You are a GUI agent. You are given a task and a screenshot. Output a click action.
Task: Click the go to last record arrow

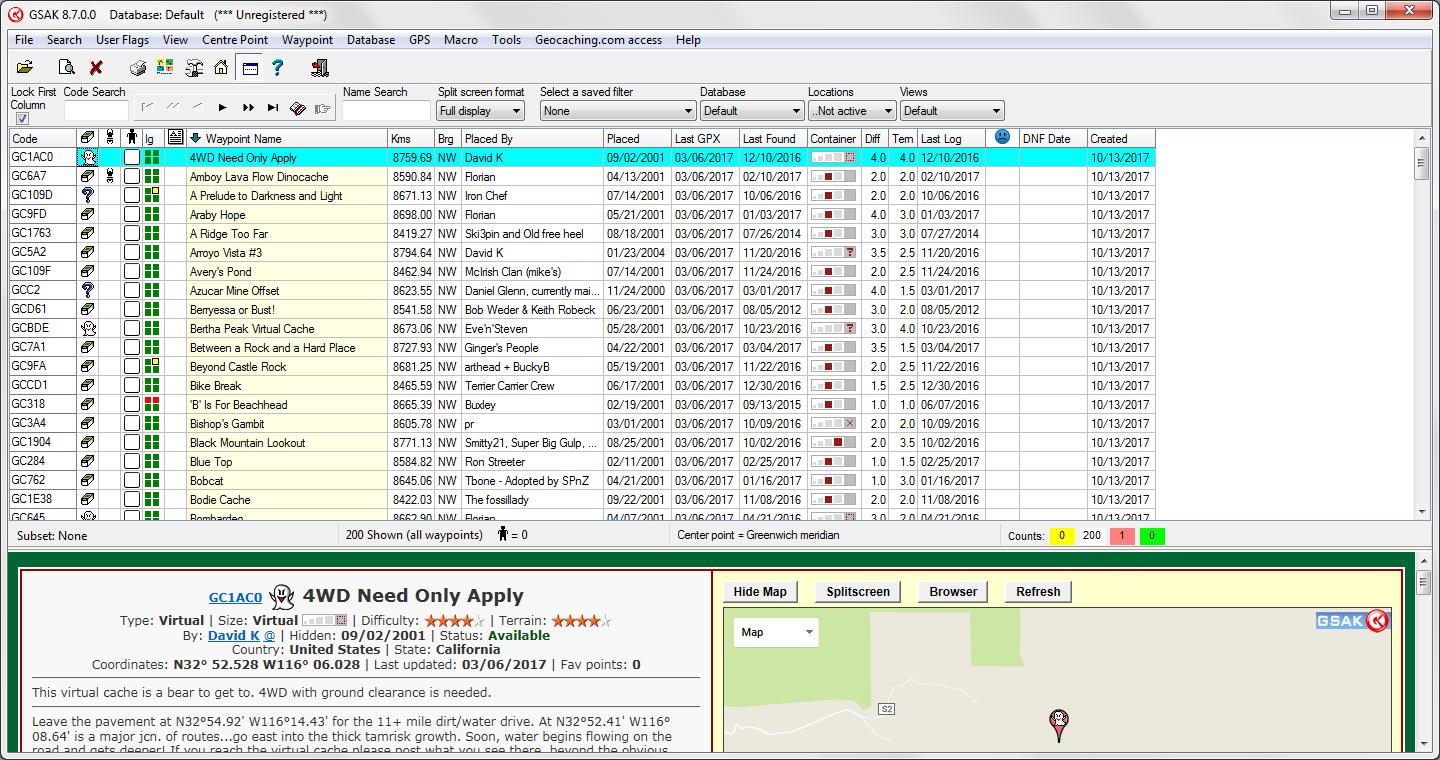point(273,108)
